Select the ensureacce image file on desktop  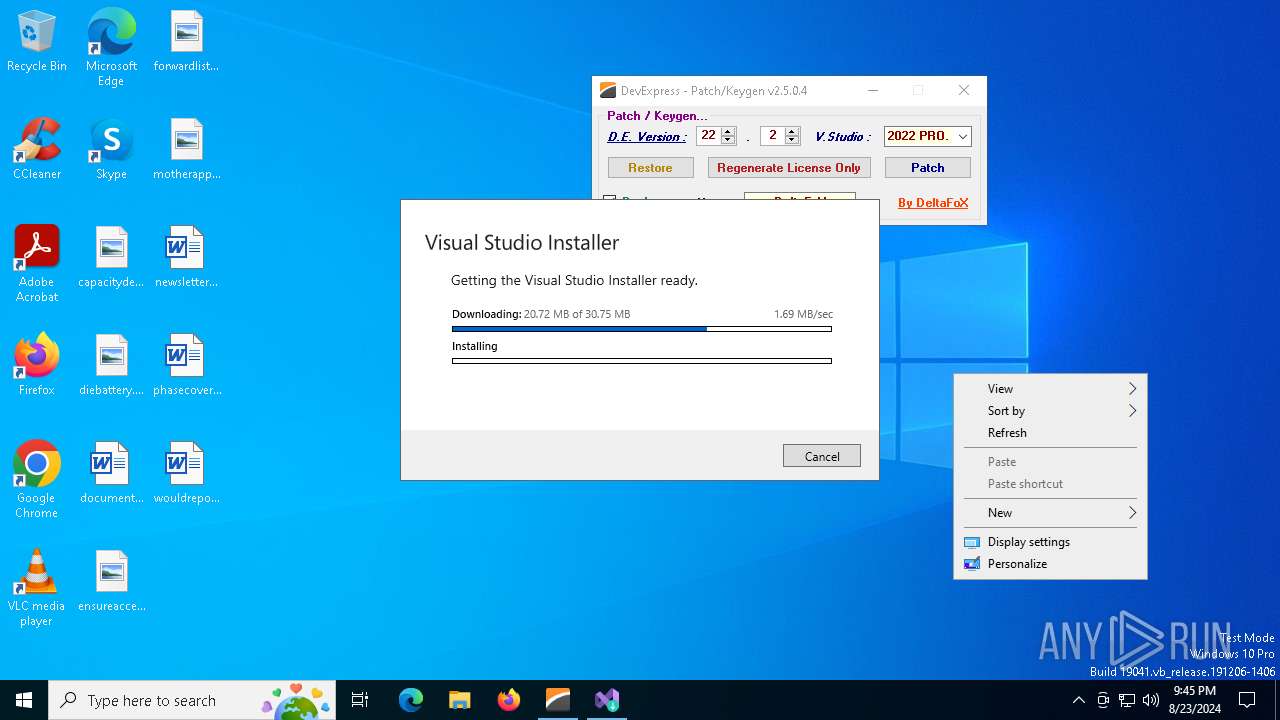(111, 582)
